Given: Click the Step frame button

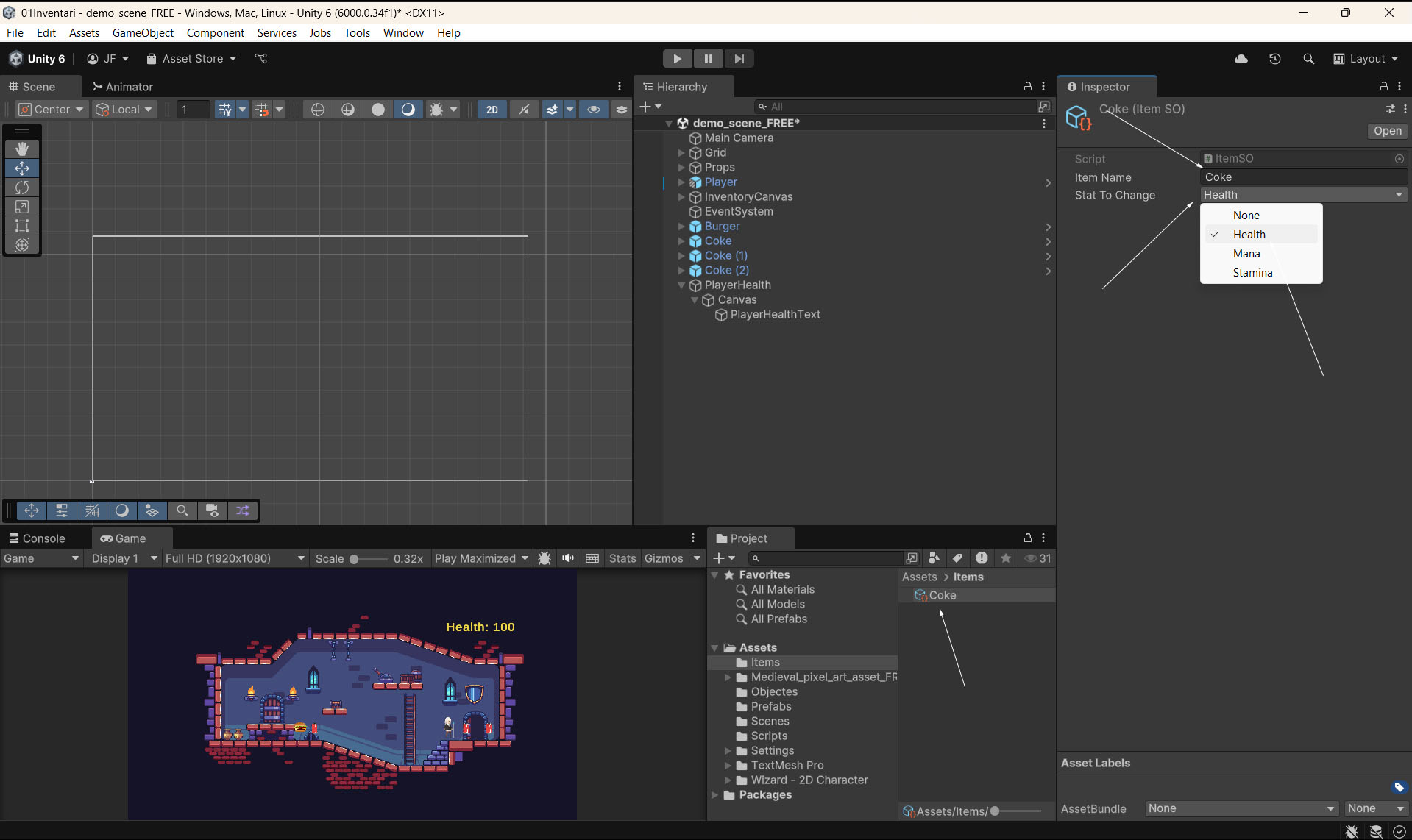Looking at the screenshot, I should point(739,59).
